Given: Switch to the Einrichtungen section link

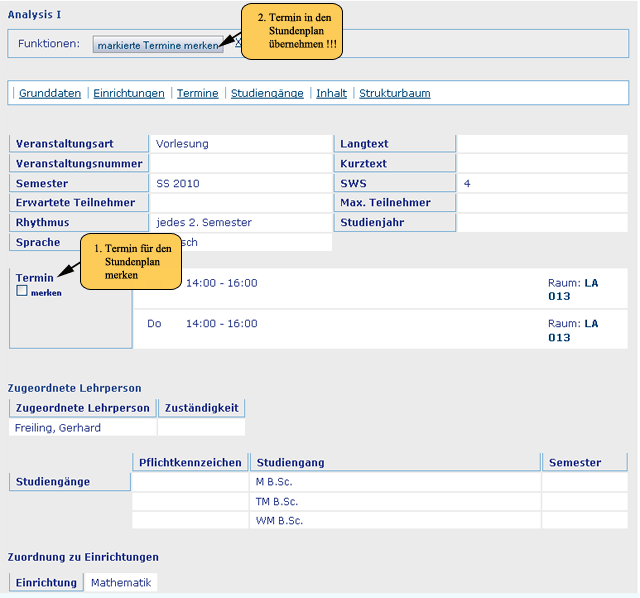Looking at the screenshot, I should [x=129, y=93].
